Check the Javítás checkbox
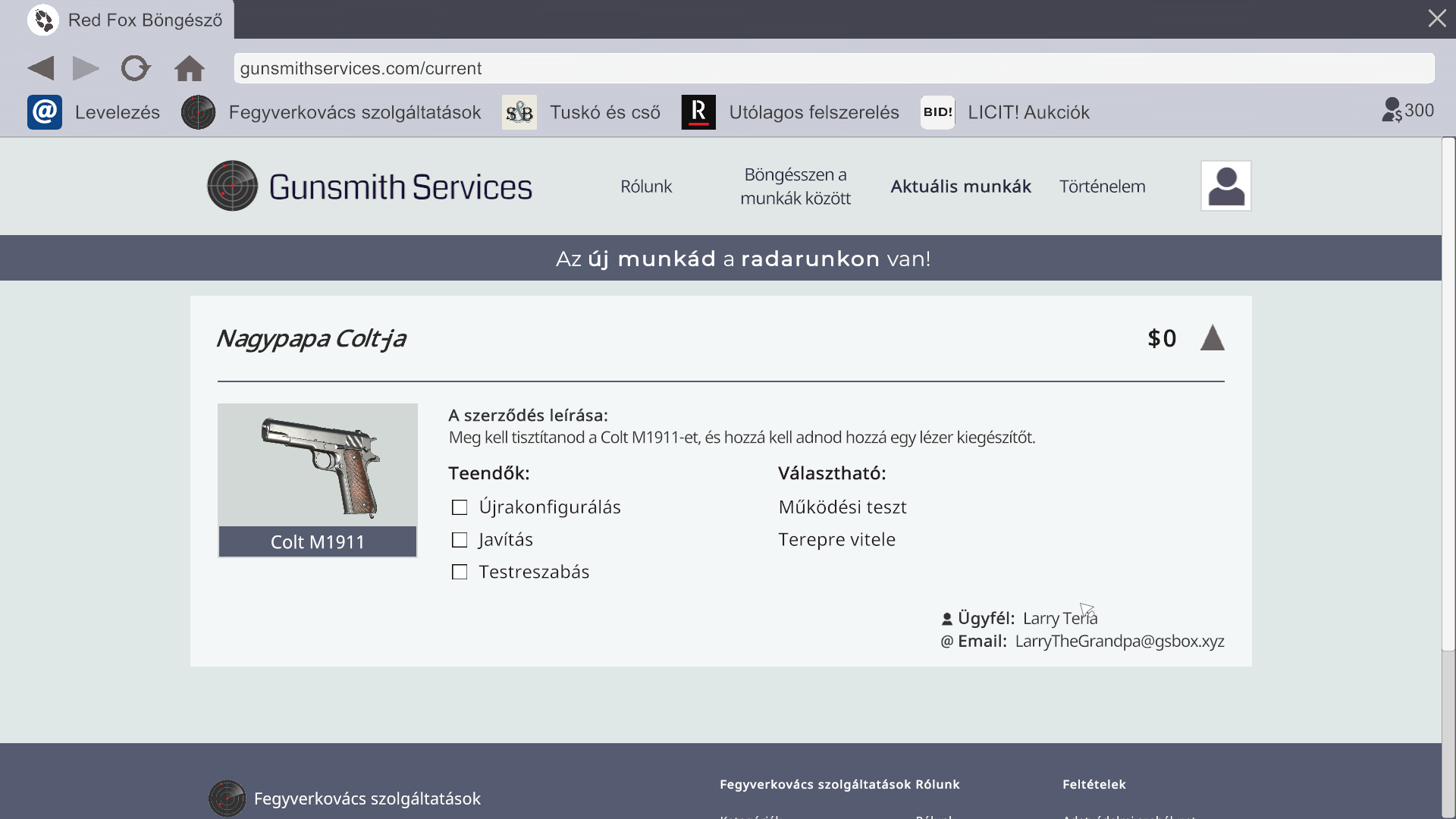The image size is (1456, 819). tap(460, 540)
